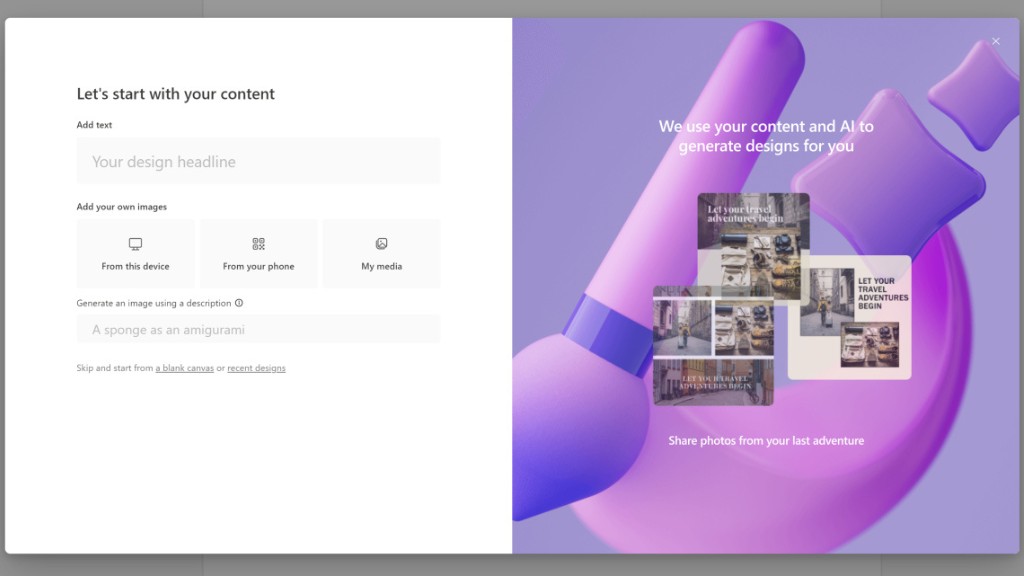
Task: Select the "From your phone" label
Action: tap(258, 267)
